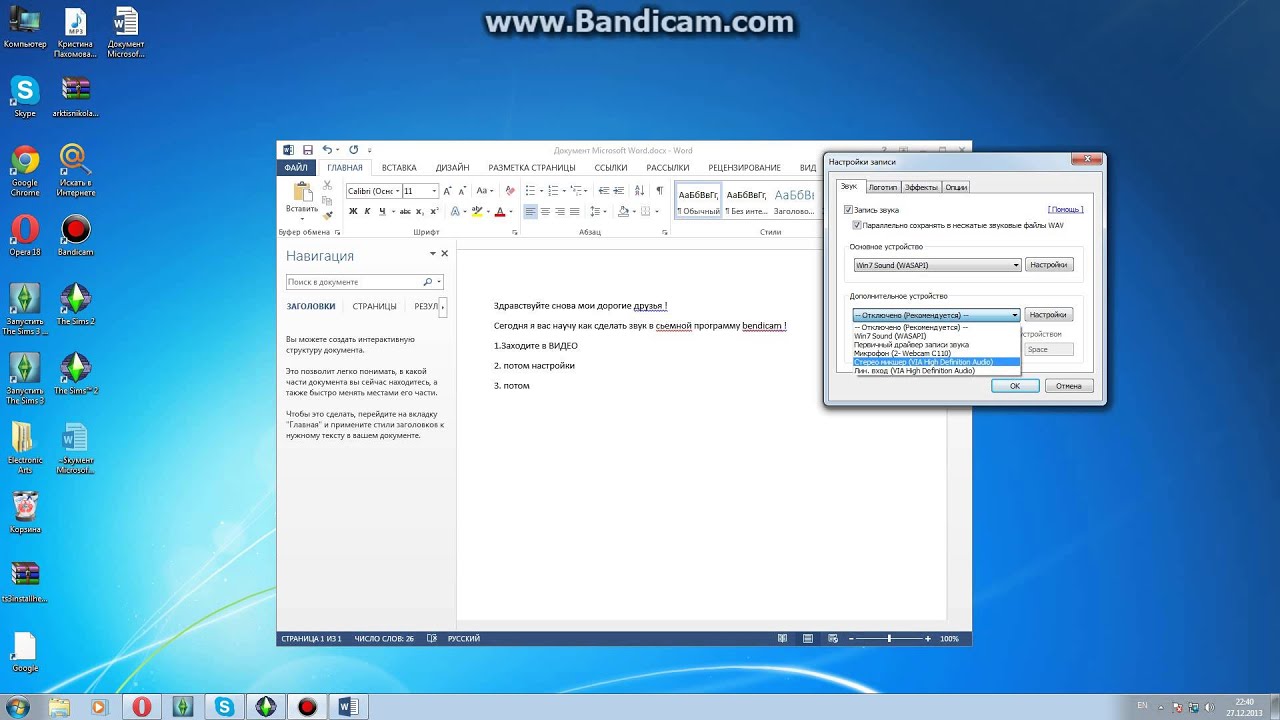This screenshot has width=1280, height=720.
Task: Expand the Font group dialog launcher
Action: click(515, 232)
